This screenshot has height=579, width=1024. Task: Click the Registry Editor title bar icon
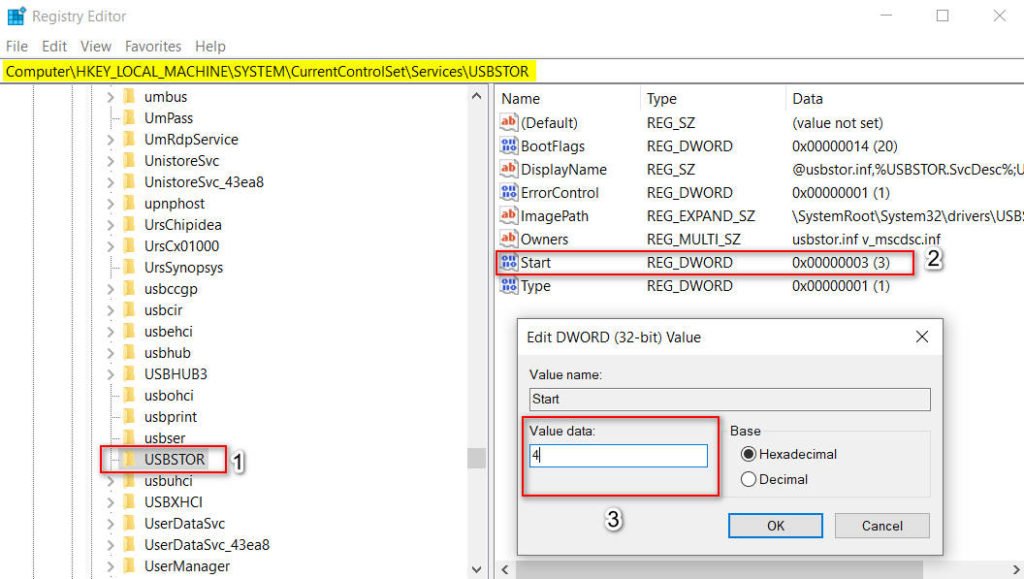(x=15, y=15)
